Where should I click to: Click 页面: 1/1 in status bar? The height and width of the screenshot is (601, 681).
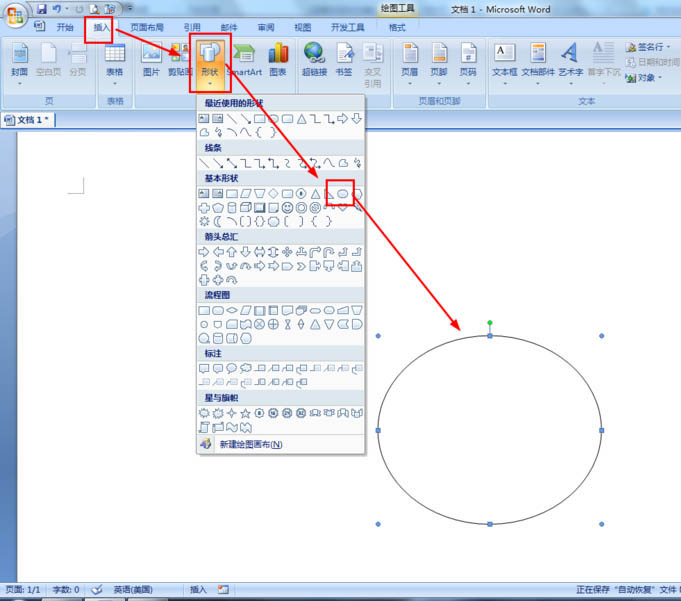click(x=23, y=589)
